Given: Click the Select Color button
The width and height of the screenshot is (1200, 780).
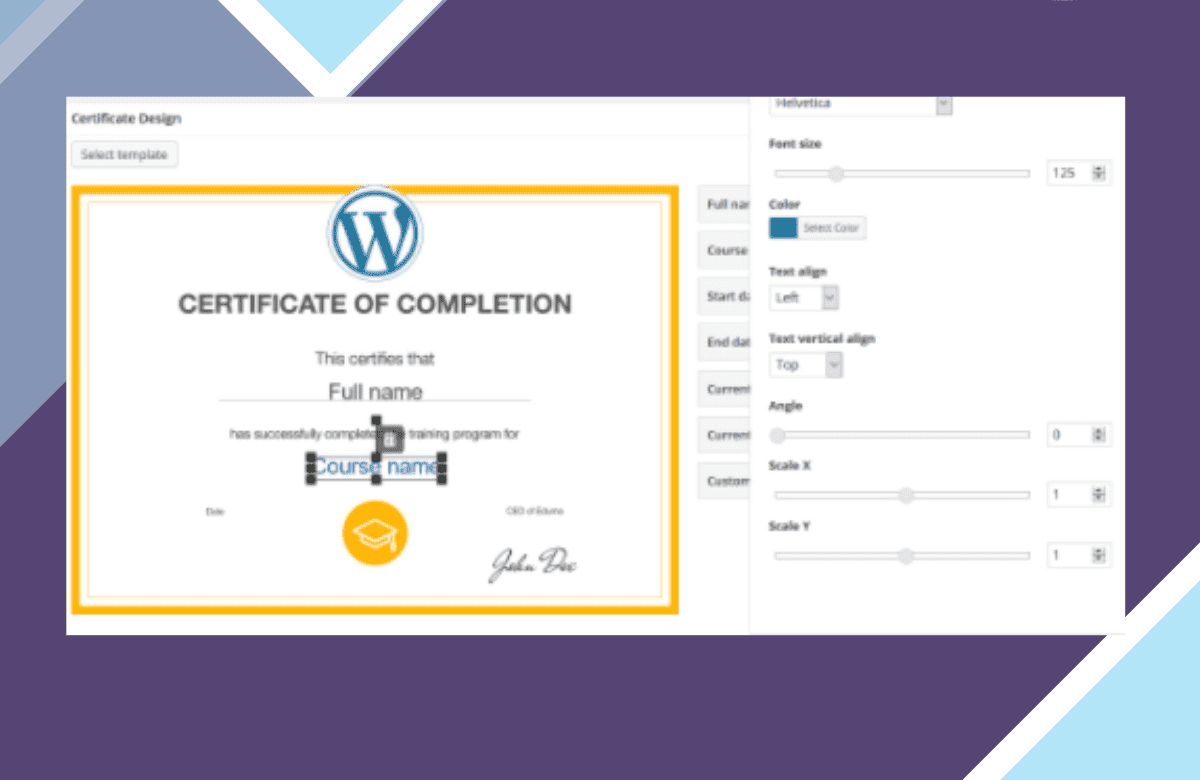Looking at the screenshot, I should click(832, 228).
